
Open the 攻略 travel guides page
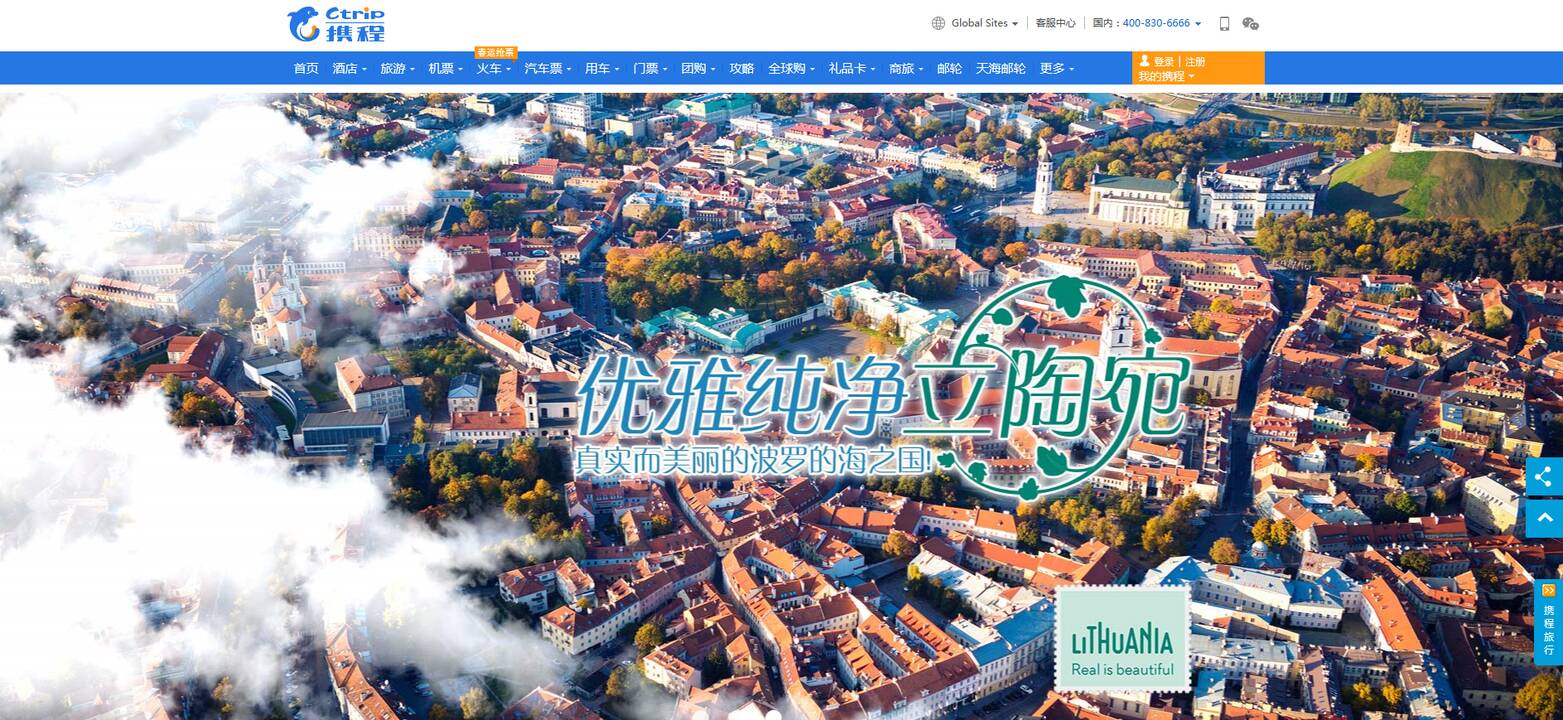[x=742, y=68]
